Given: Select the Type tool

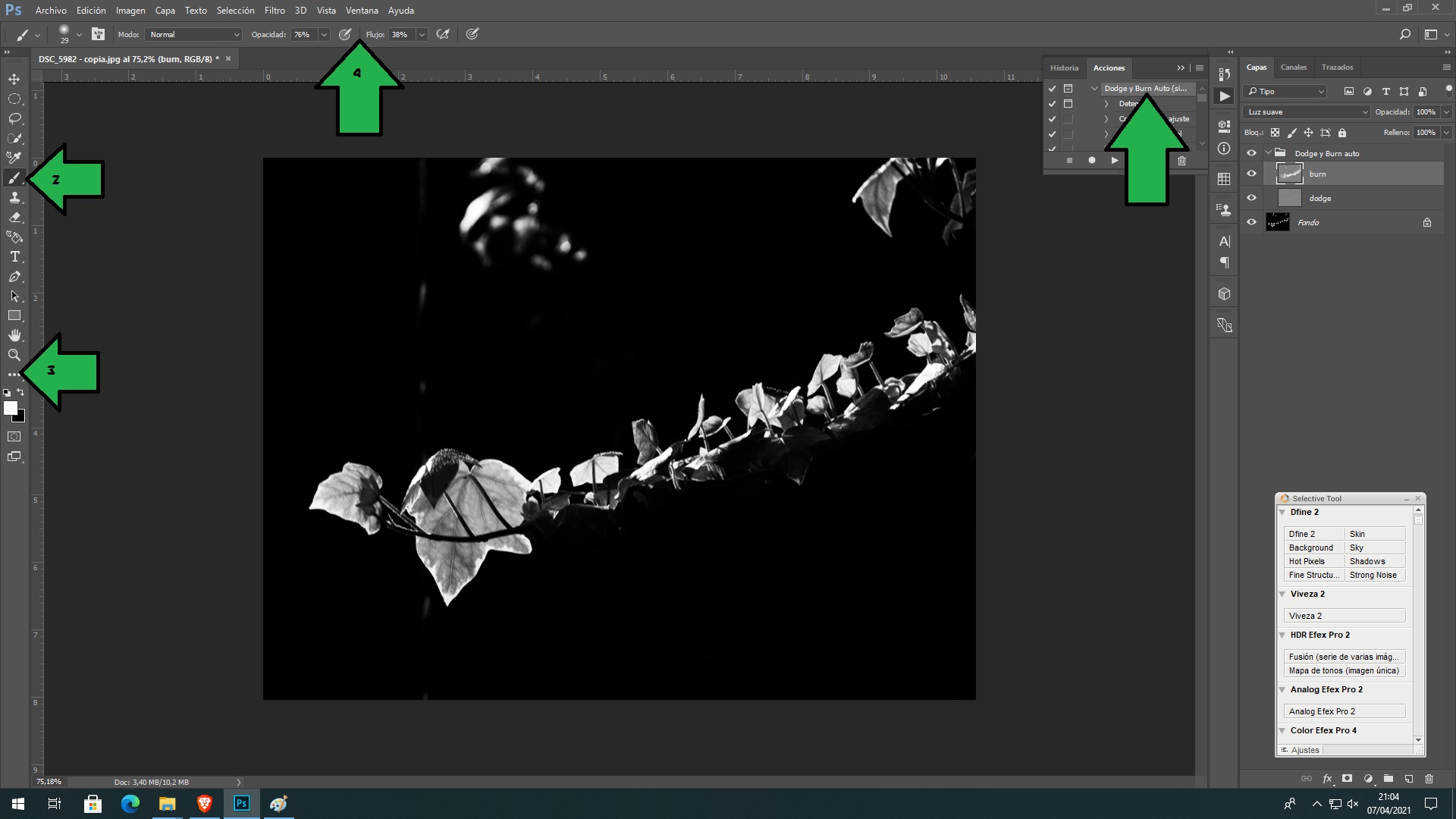Looking at the screenshot, I should (x=14, y=256).
